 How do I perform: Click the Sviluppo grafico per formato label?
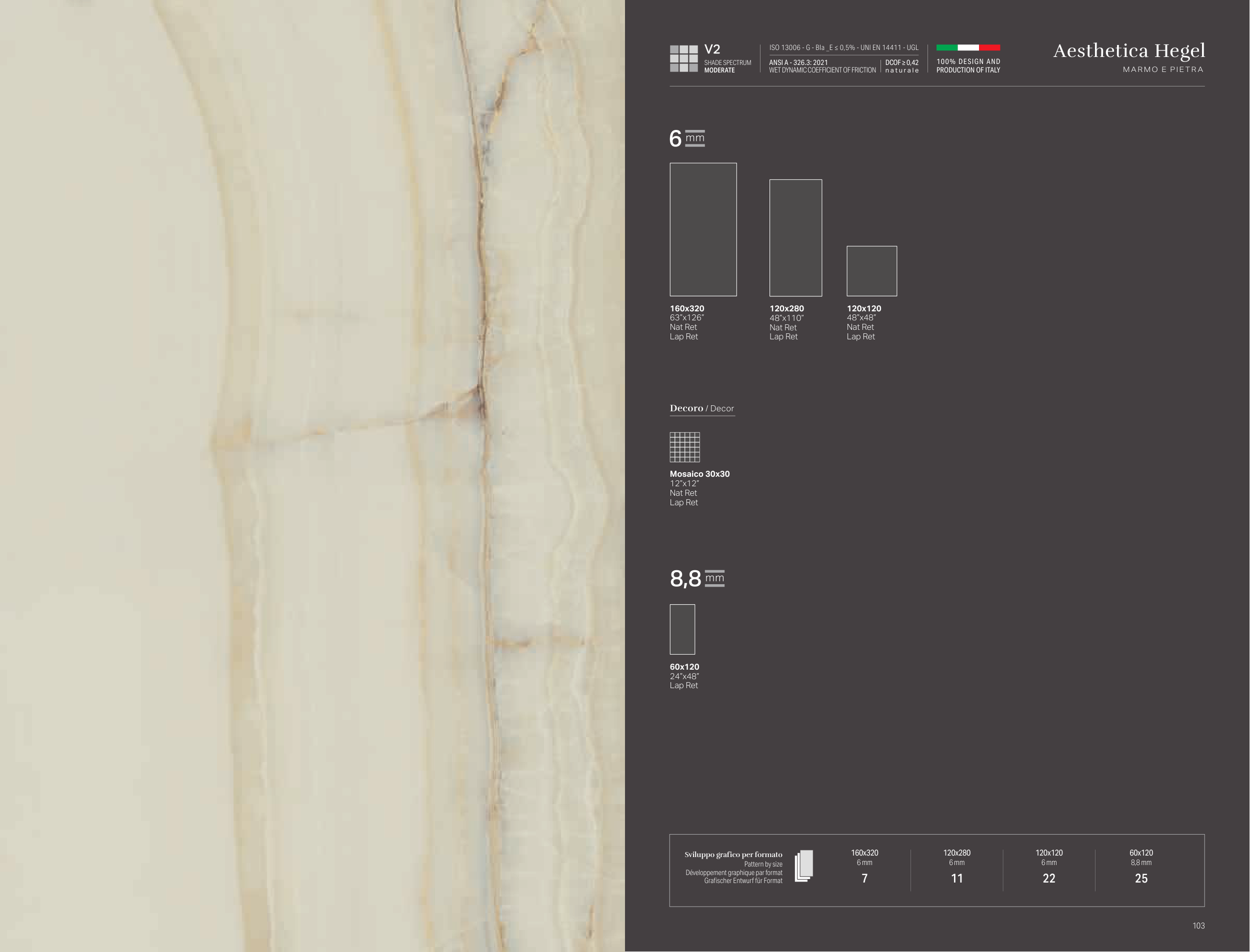pos(733,855)
